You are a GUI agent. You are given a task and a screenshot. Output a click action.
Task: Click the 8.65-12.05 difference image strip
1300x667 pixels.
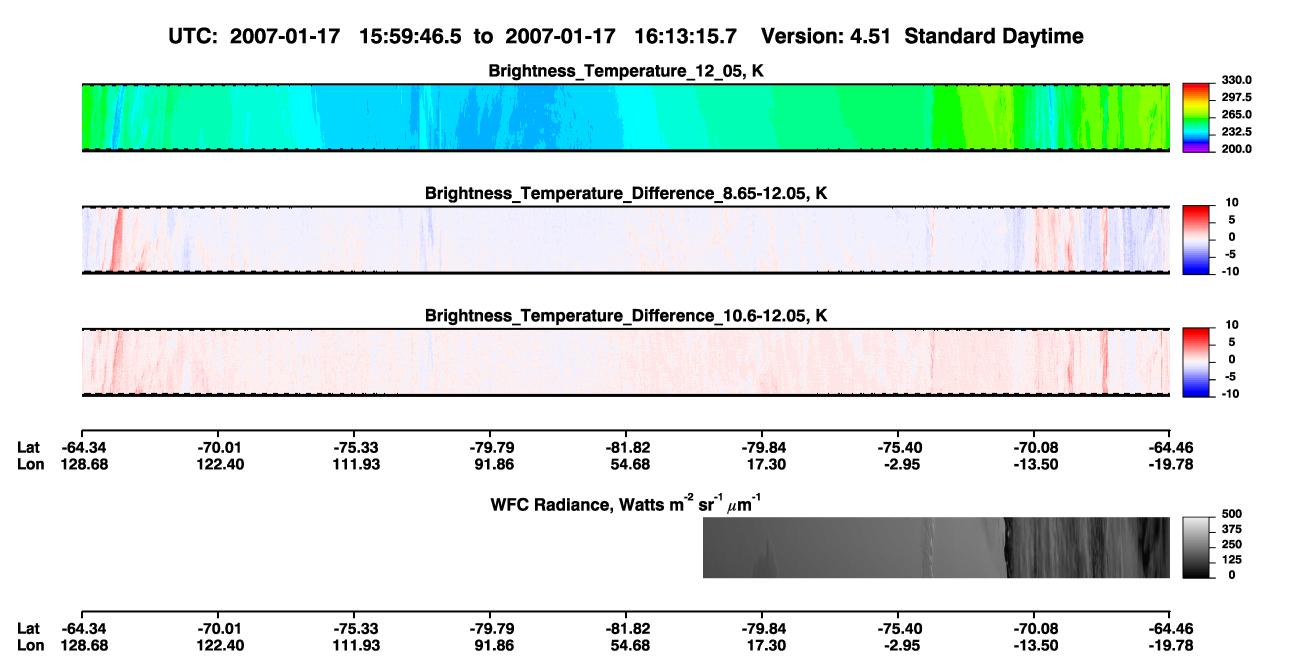point(625,240)
